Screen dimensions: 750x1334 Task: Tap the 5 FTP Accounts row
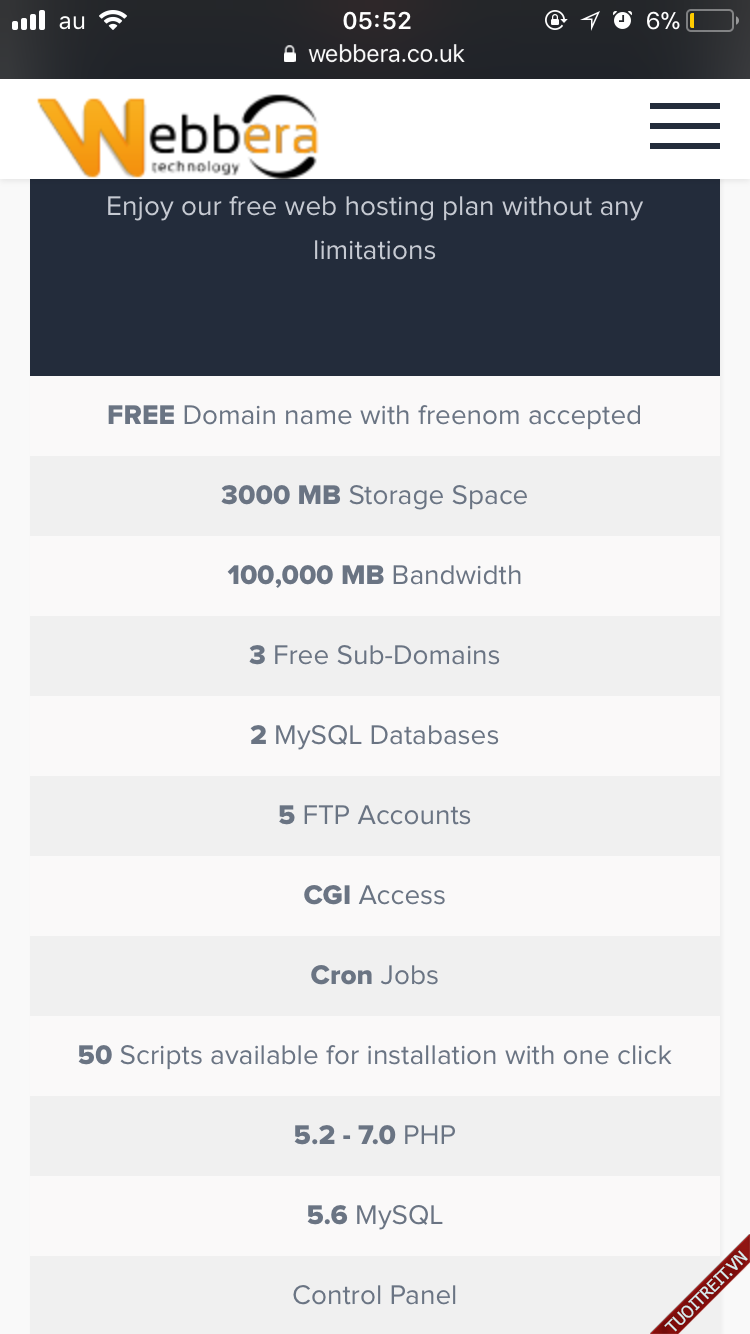374,815
